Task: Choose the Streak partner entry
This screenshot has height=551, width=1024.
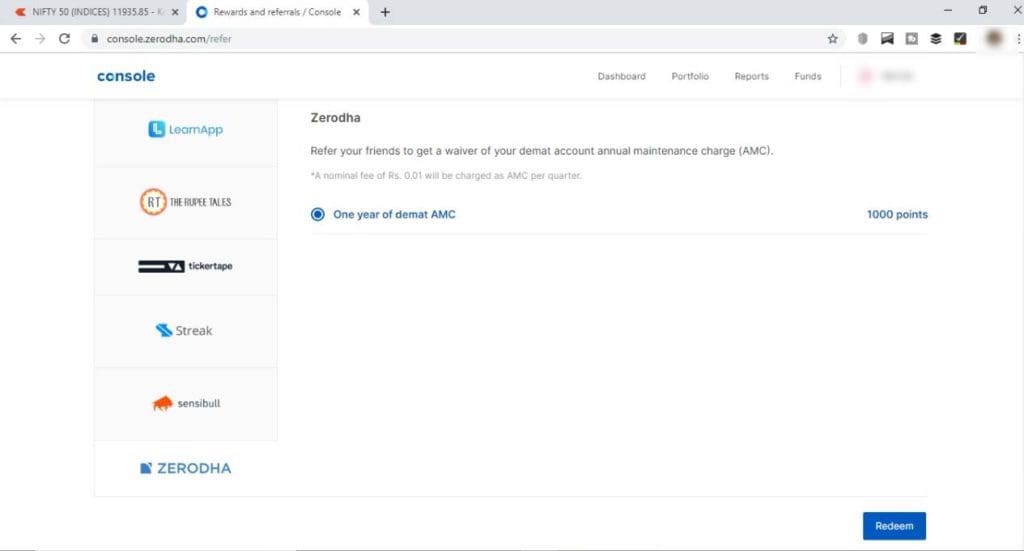Action: (185, 330)
